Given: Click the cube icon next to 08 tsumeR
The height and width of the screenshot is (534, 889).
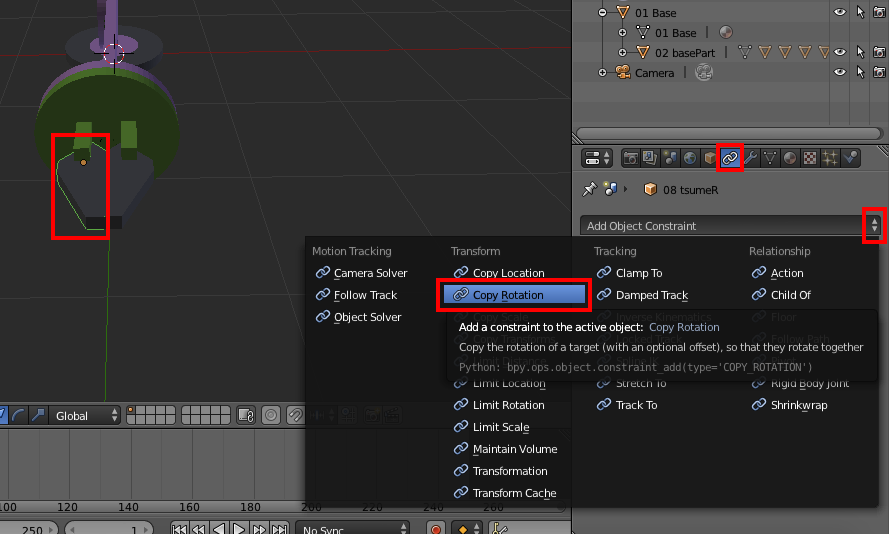Looking at the screenshot, I should [650, 189].
